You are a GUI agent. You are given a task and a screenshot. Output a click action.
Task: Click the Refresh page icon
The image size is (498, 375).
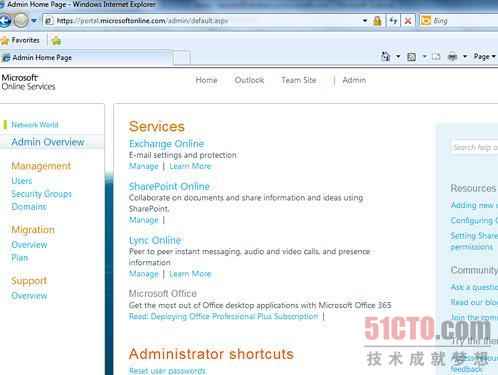(x=393, y=21)
